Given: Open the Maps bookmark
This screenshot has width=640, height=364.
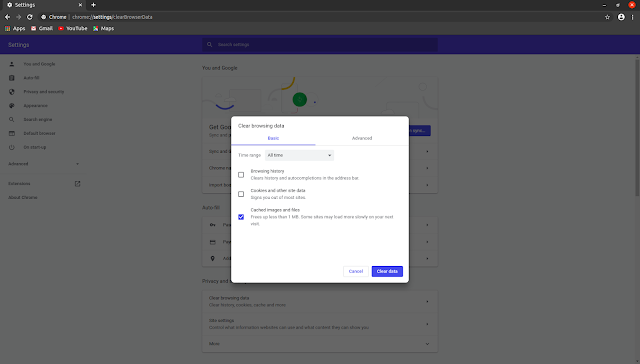Looking at the screenshot, I should click(103, 29).
